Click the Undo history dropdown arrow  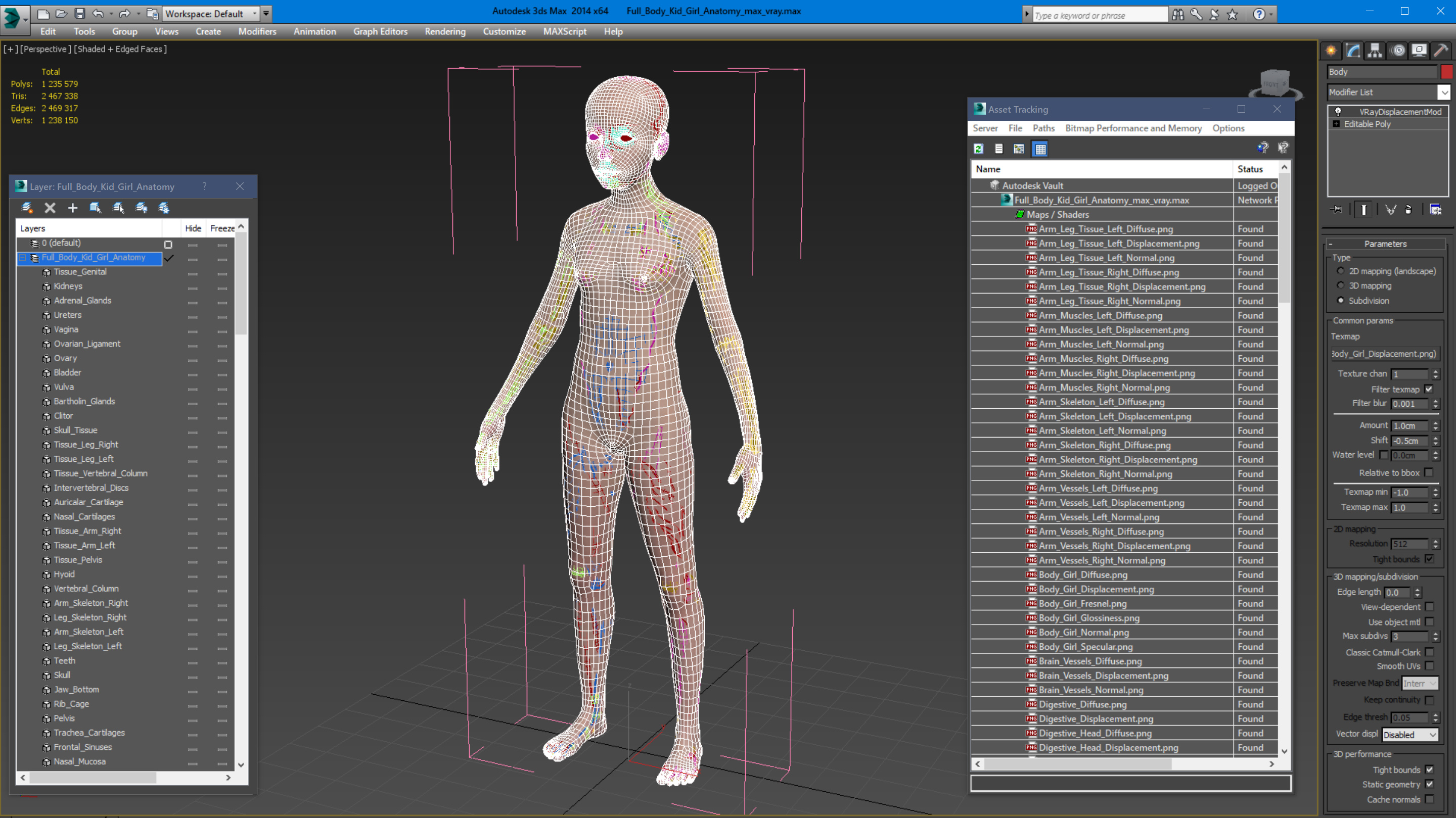[111, 14]
